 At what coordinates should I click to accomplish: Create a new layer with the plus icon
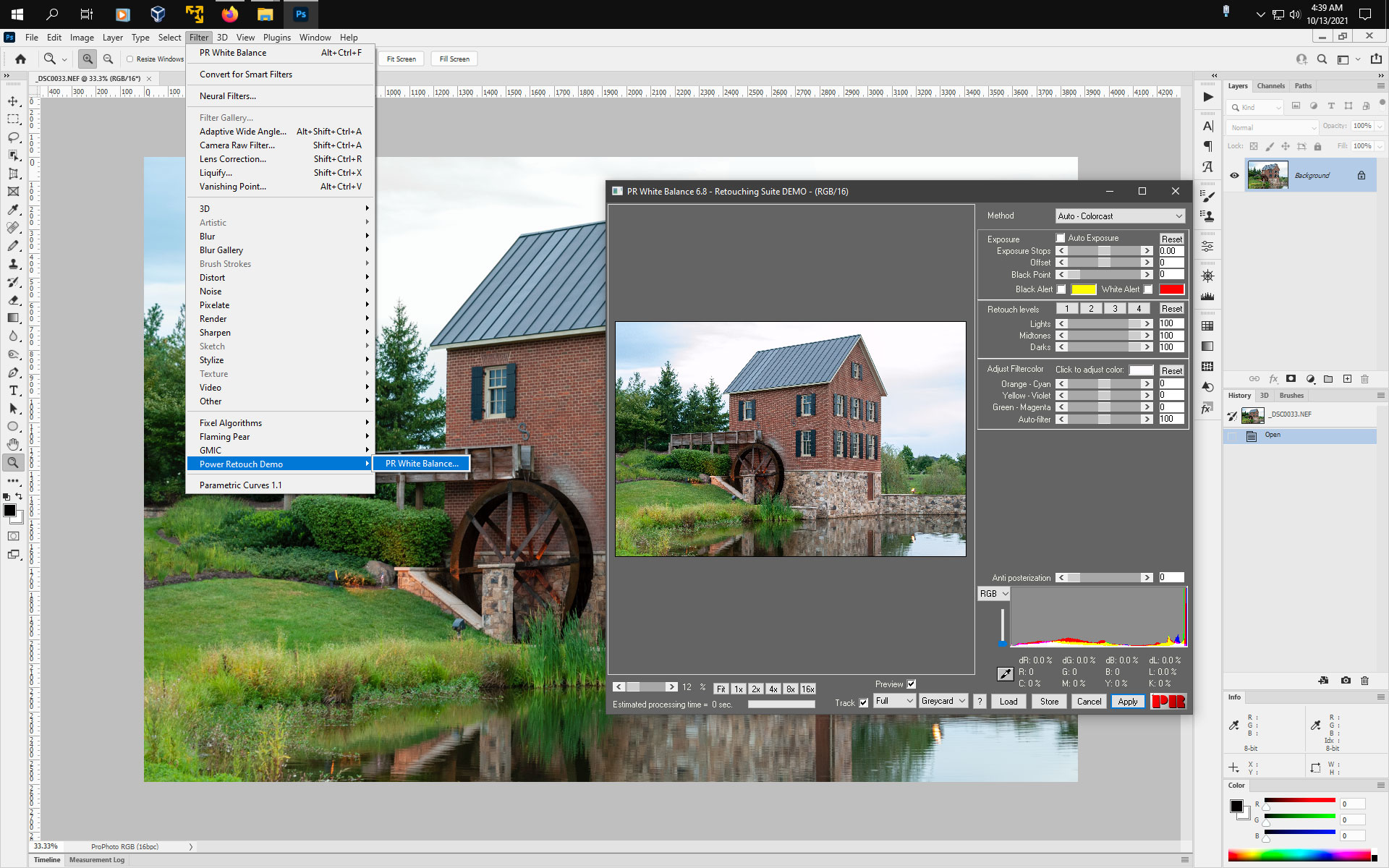coord(1347,378)
